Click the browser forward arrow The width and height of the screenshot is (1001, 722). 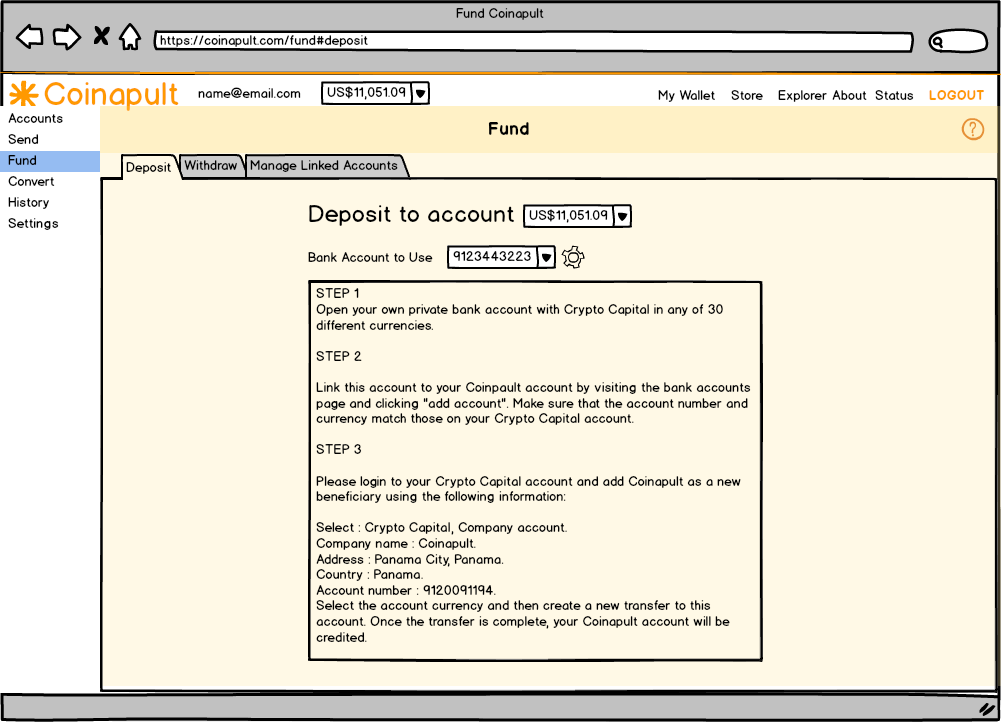point(66,38)
